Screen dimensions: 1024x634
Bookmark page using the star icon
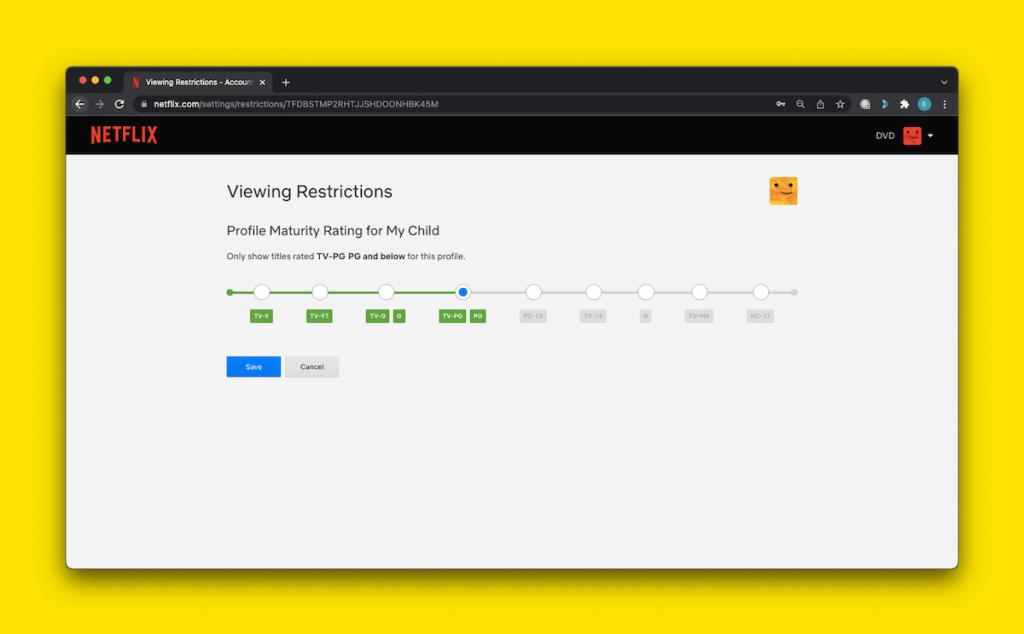[840, 104]
